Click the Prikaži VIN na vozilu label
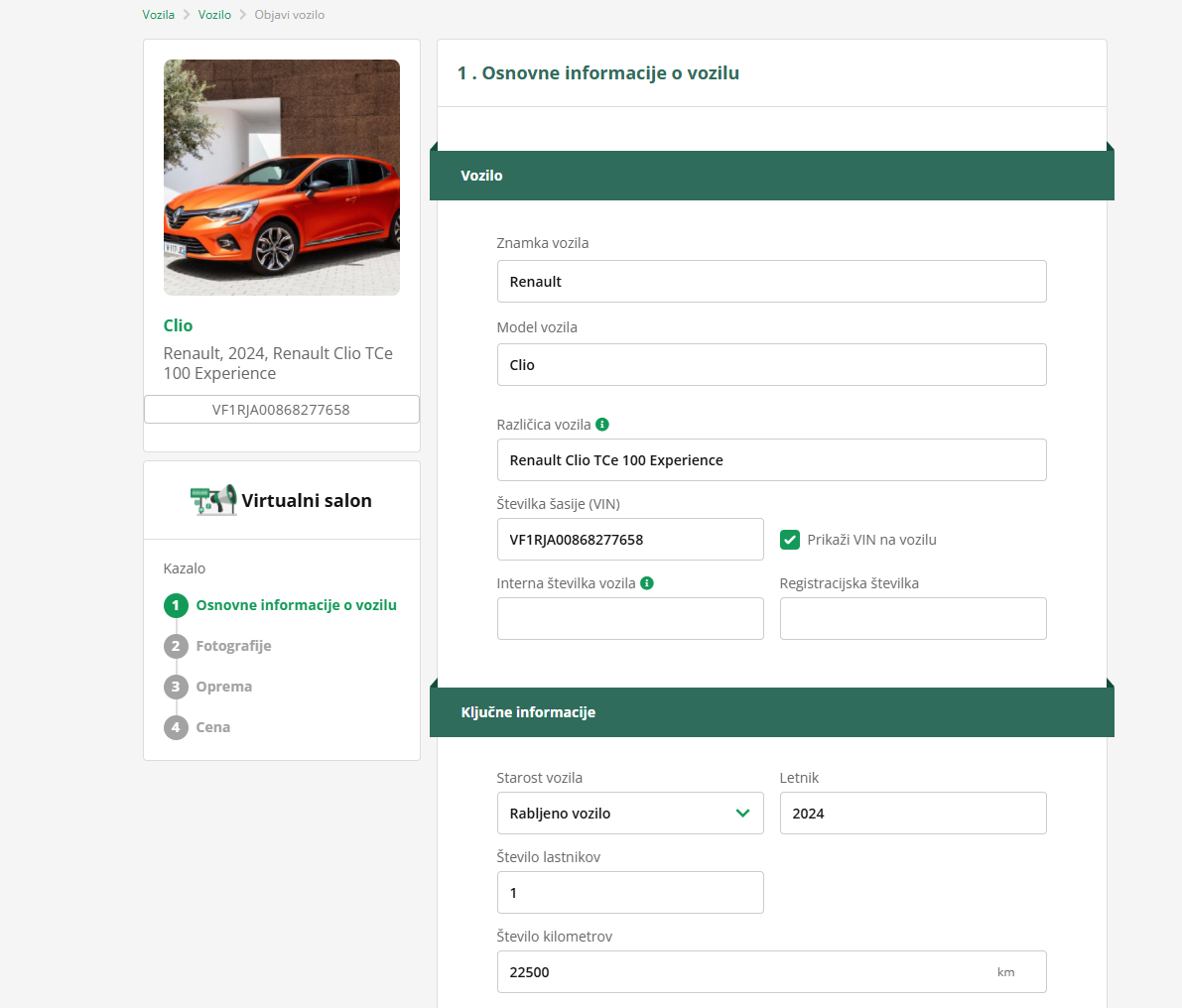Screen dimensions: 1182x1008 click(872, 540)
